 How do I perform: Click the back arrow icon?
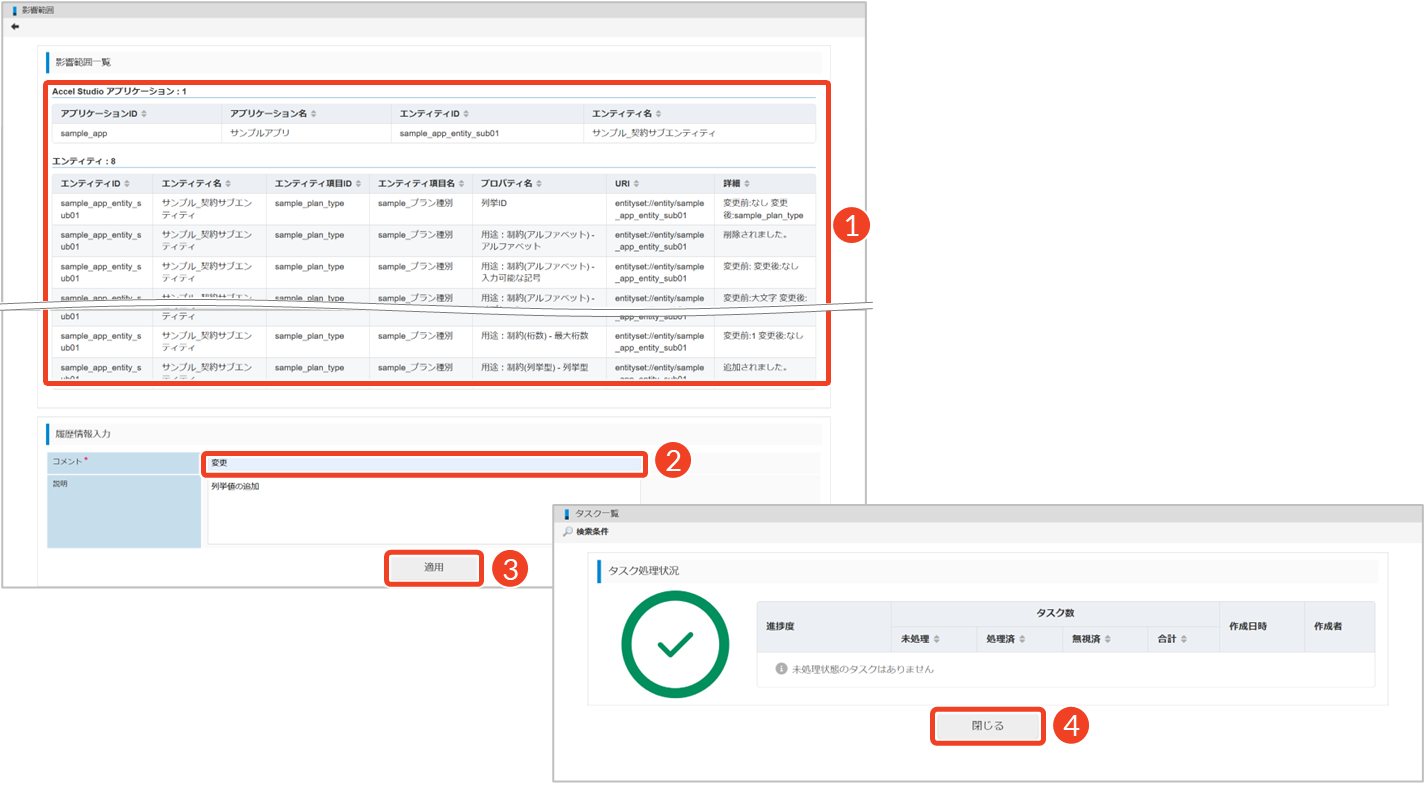(15, 27)
